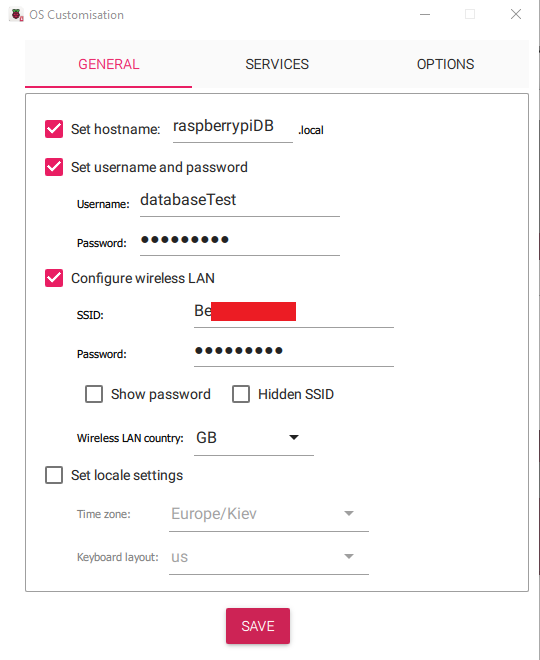The height and width of the screenshot is (660, 540).
Task: Open the Keyboard layout dropdown
Action: 269,557
